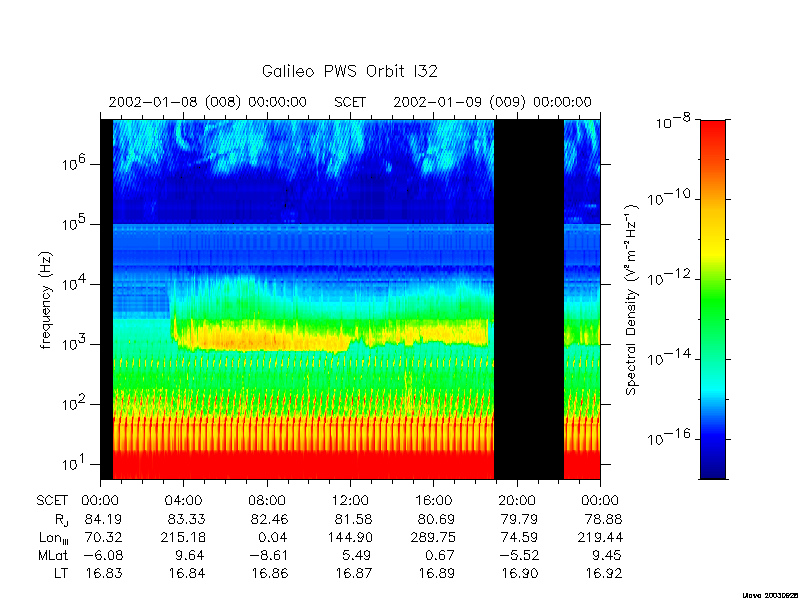Viewport: 800px width, 600px height.
Task: Click the Uiowa date stamp in the corner
Action: (771, 595)
